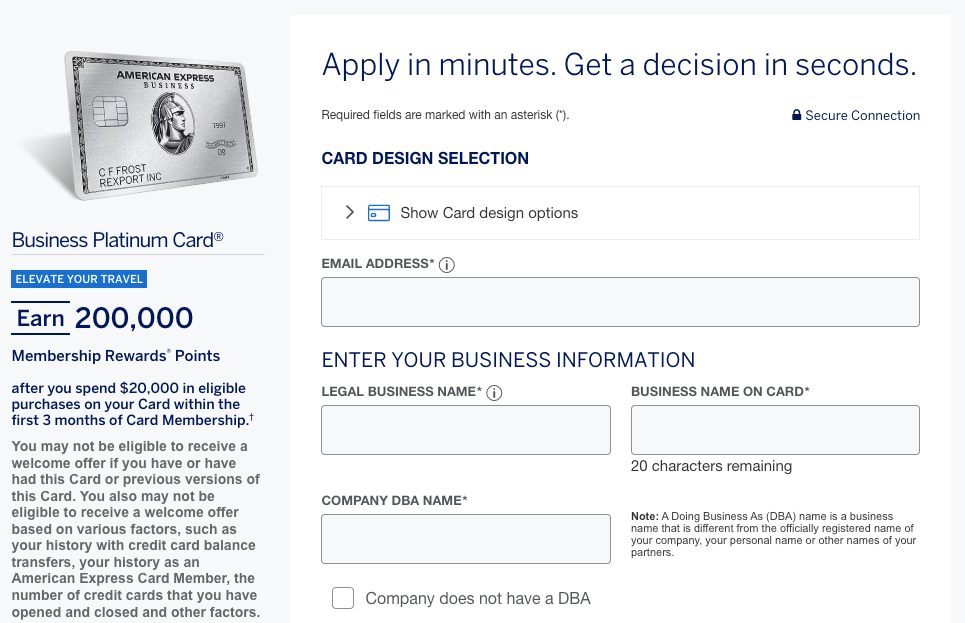
Task: Select the CARD DESIGN SELECTION heading
Action: (x=425, y=158)
